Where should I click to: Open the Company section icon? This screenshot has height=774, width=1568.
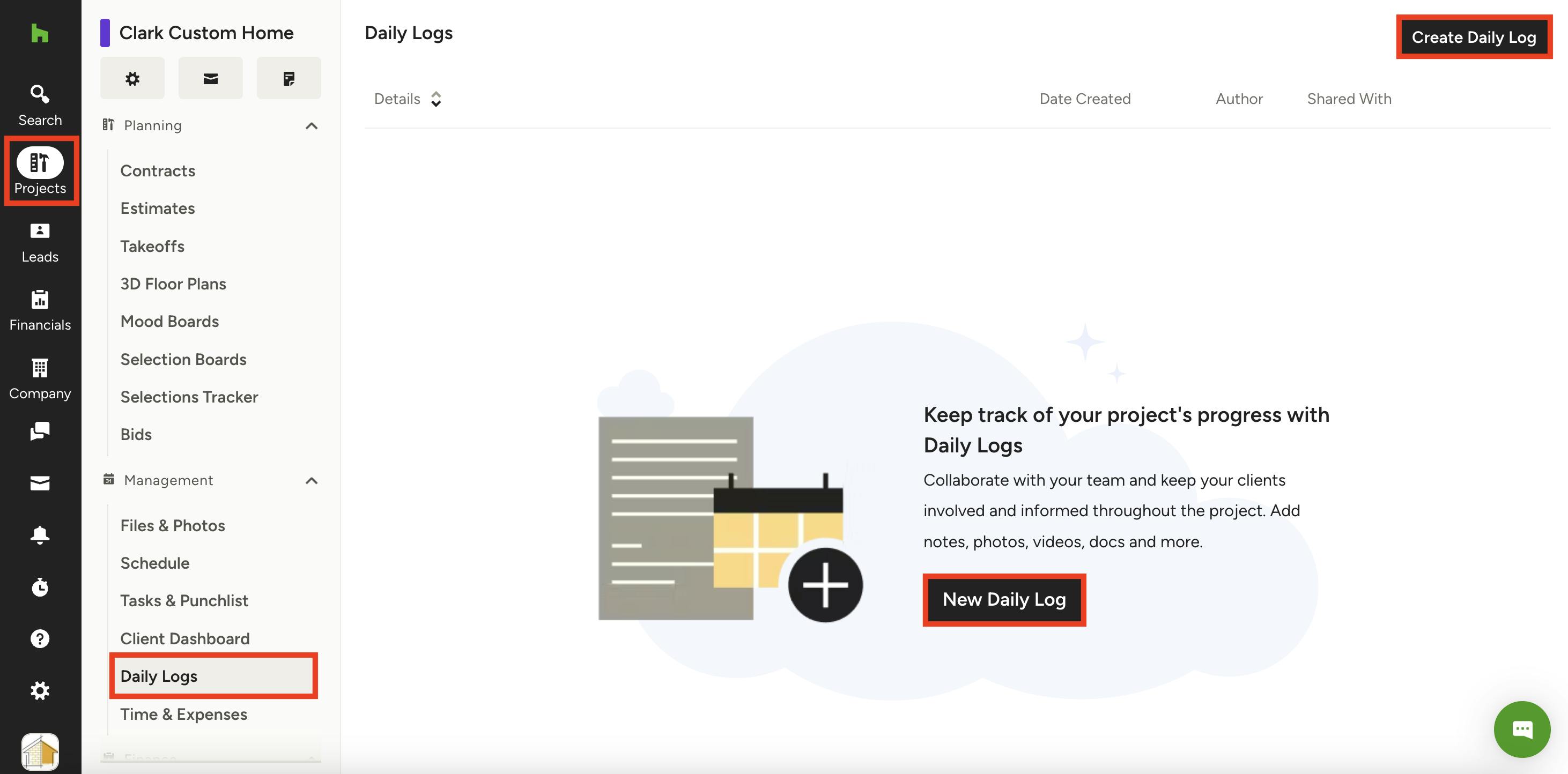(x=40, y=378)
